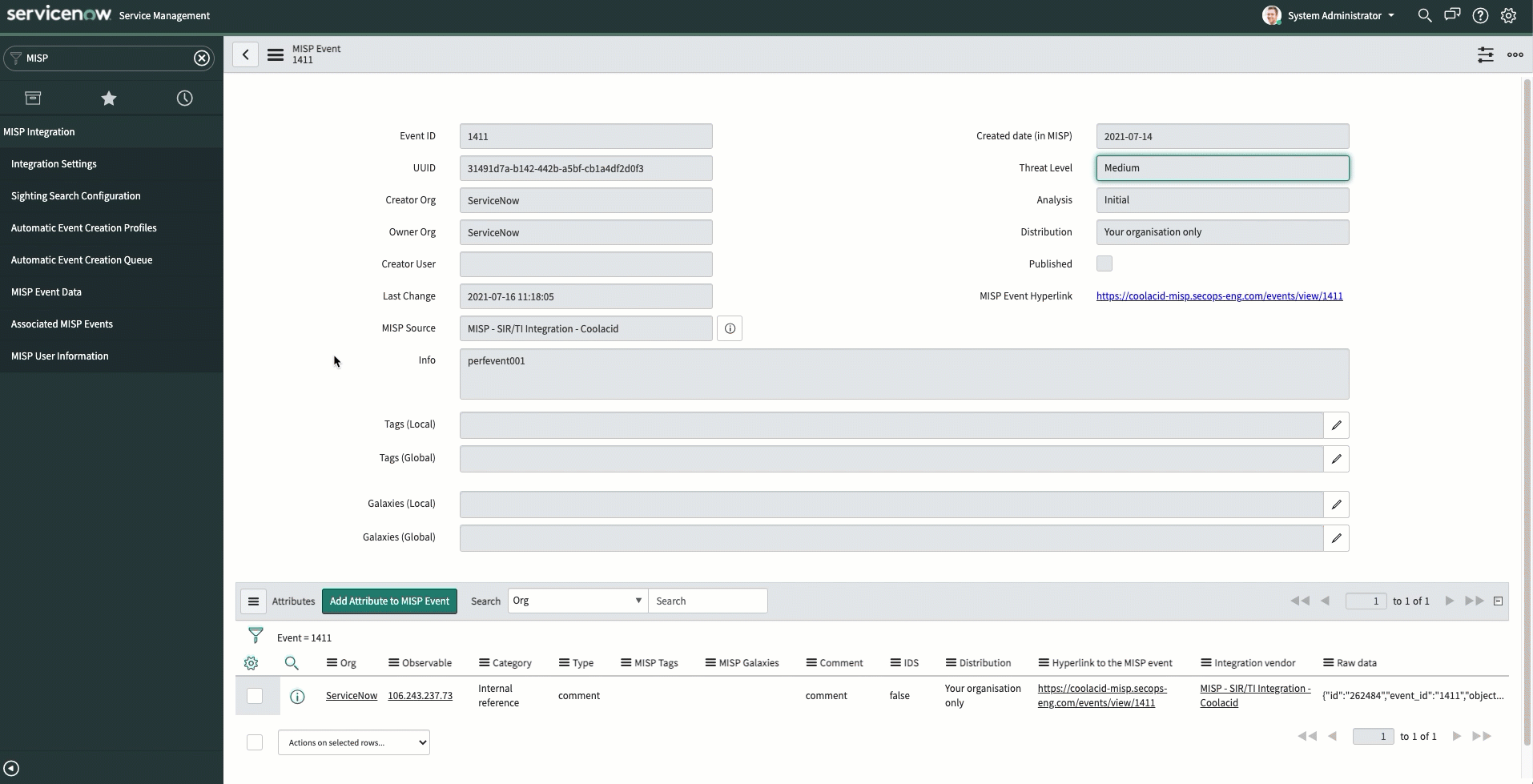Personalize Attributes list columns gear

[x=251, y=663]
